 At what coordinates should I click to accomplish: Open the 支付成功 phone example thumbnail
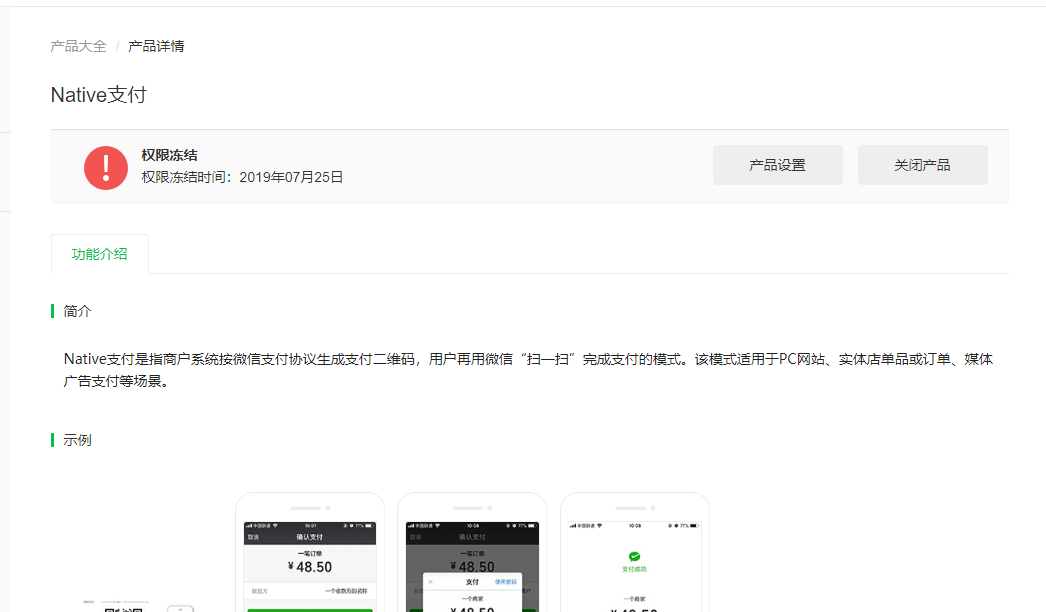pos(635,553)
